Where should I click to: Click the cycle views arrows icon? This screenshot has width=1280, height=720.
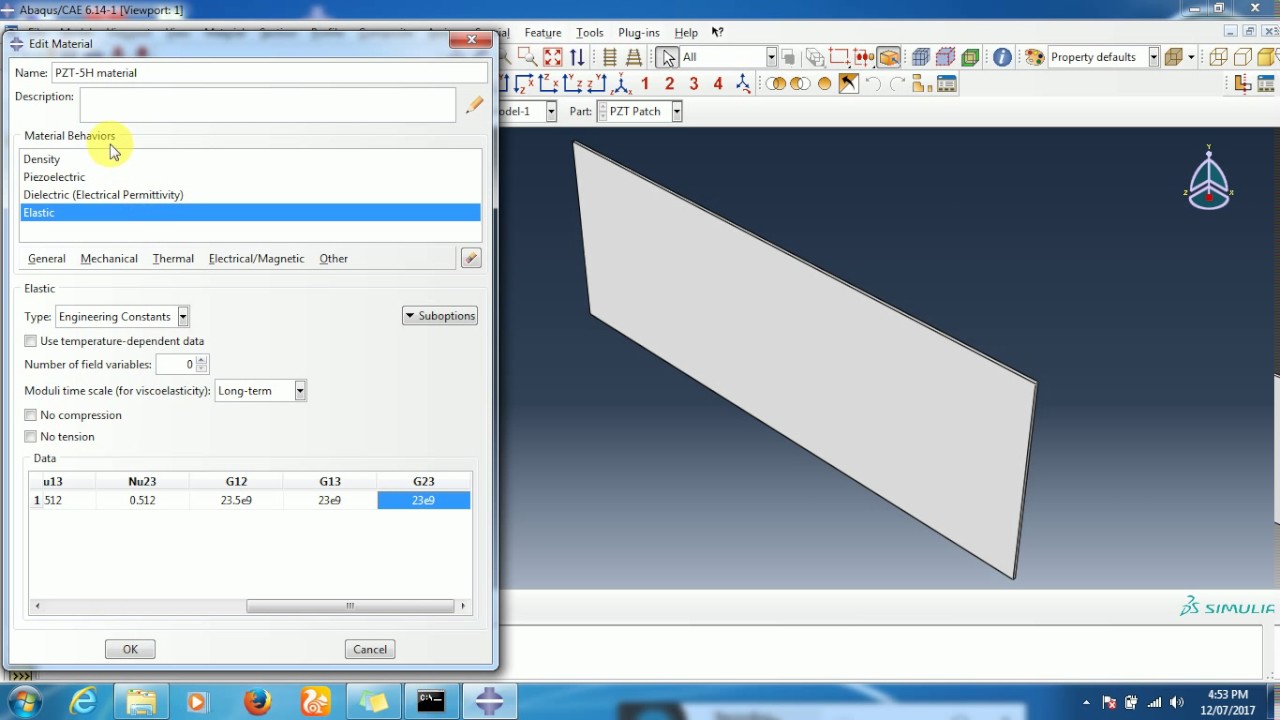pyautogui.click(x=577, y=57)
